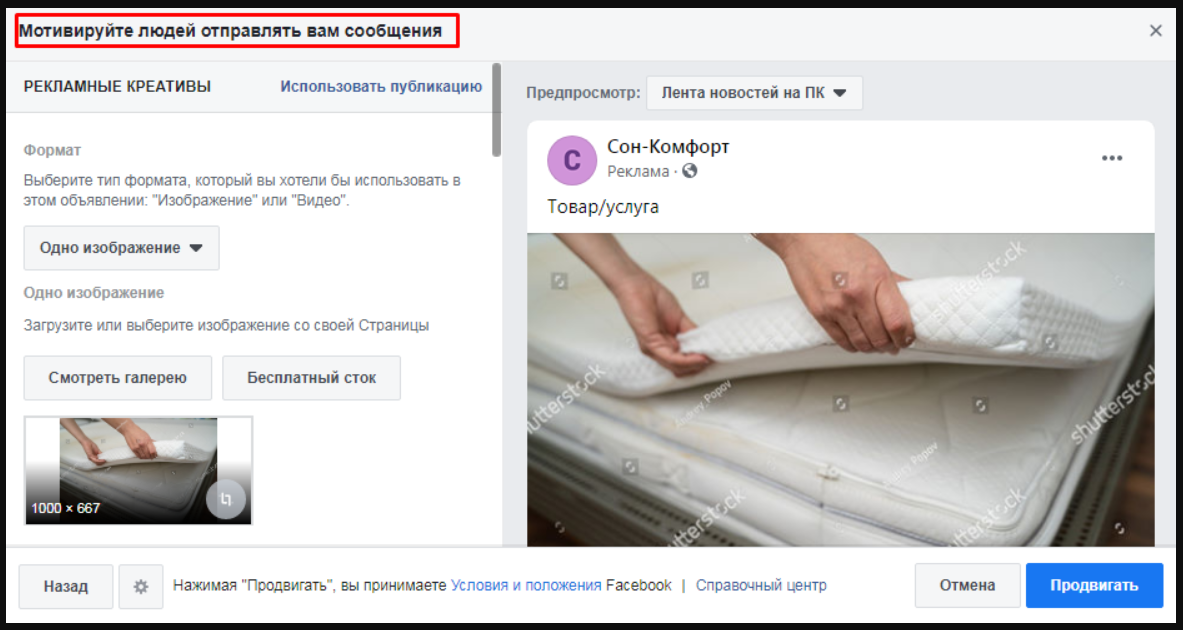Open the gear settings icon near Назад

140,586
